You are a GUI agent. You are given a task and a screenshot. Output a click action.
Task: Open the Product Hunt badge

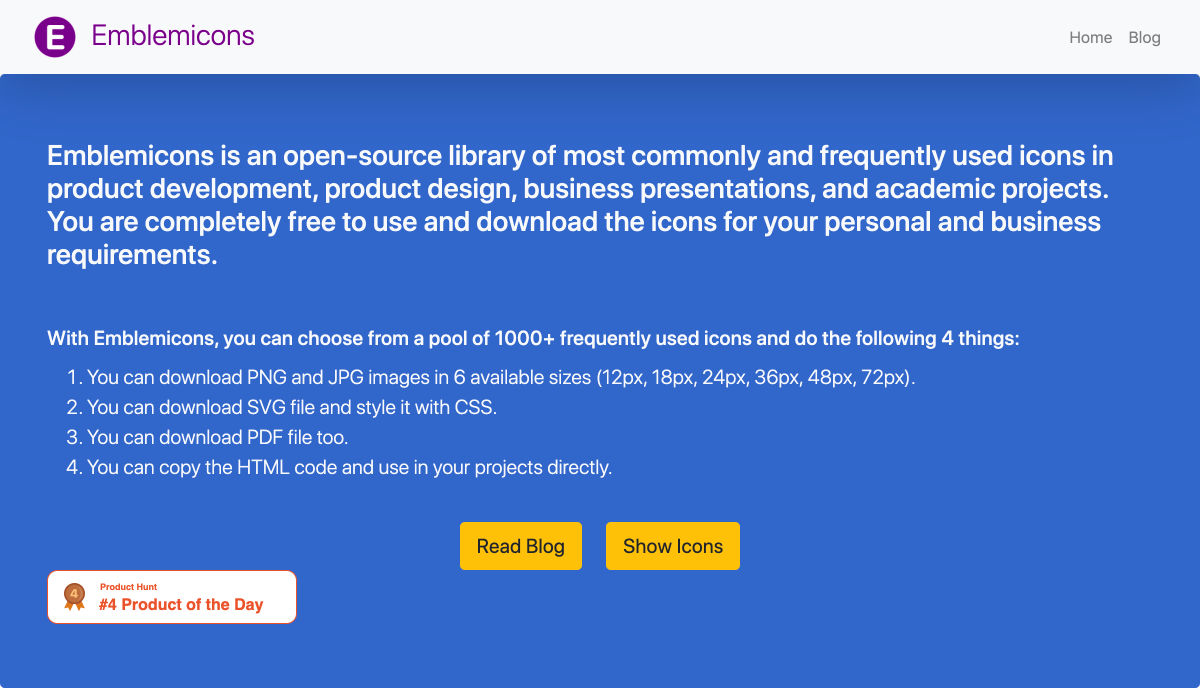pyautogui.click(x=172, y=597)
